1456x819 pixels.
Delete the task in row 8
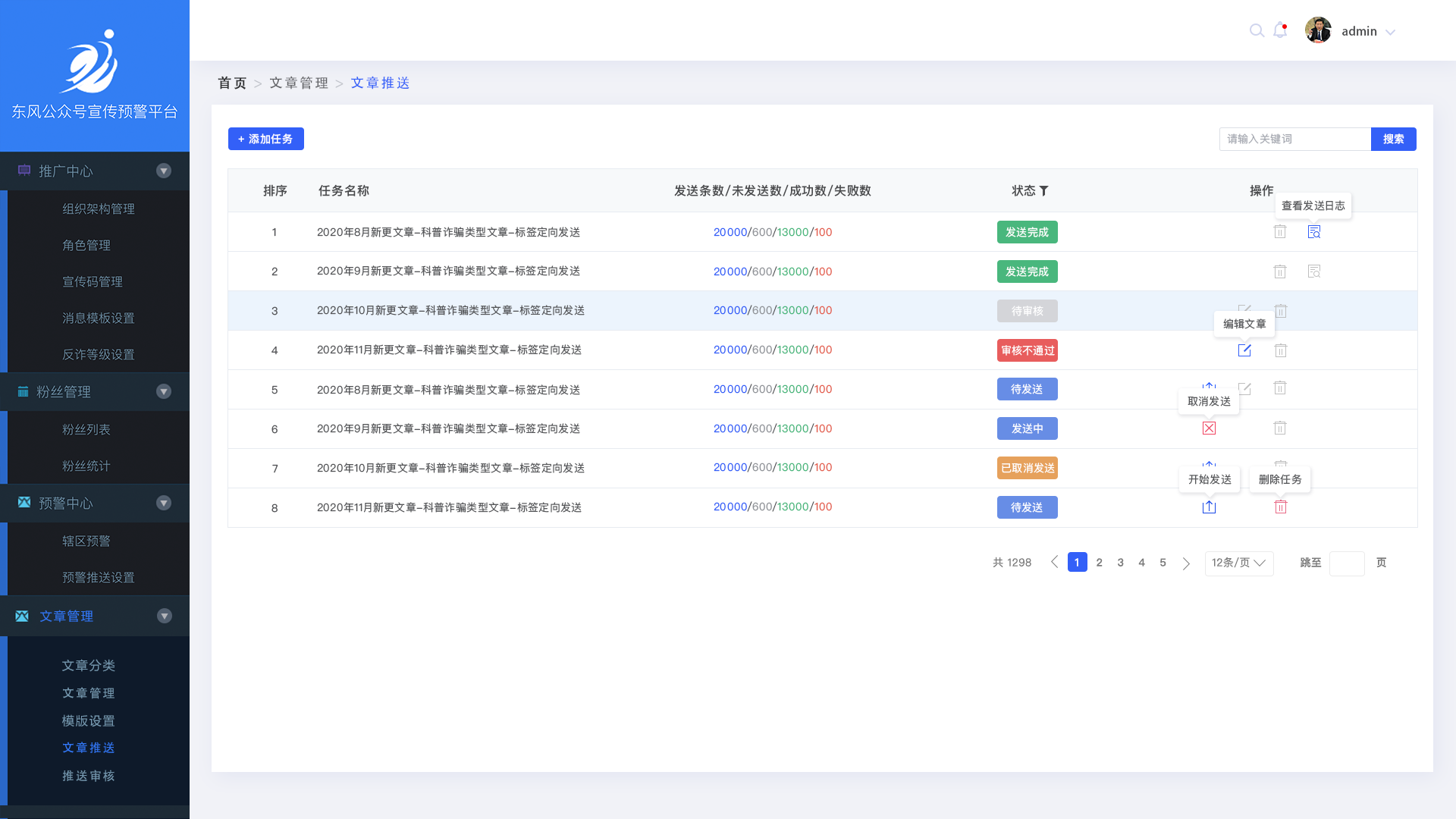1280,507
